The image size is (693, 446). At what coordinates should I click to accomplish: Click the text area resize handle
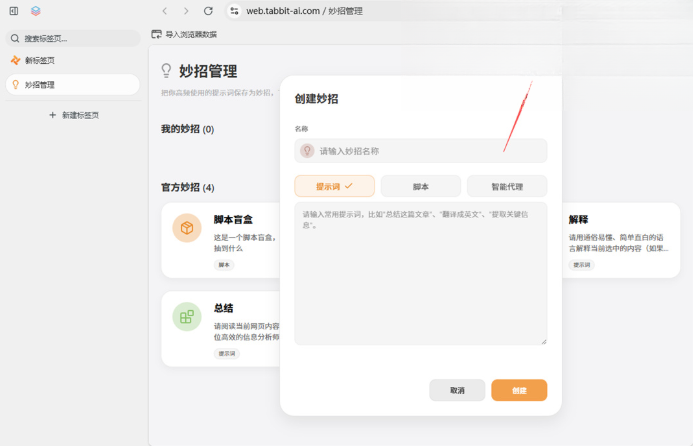pyautogui.click(x=544, y=341)
